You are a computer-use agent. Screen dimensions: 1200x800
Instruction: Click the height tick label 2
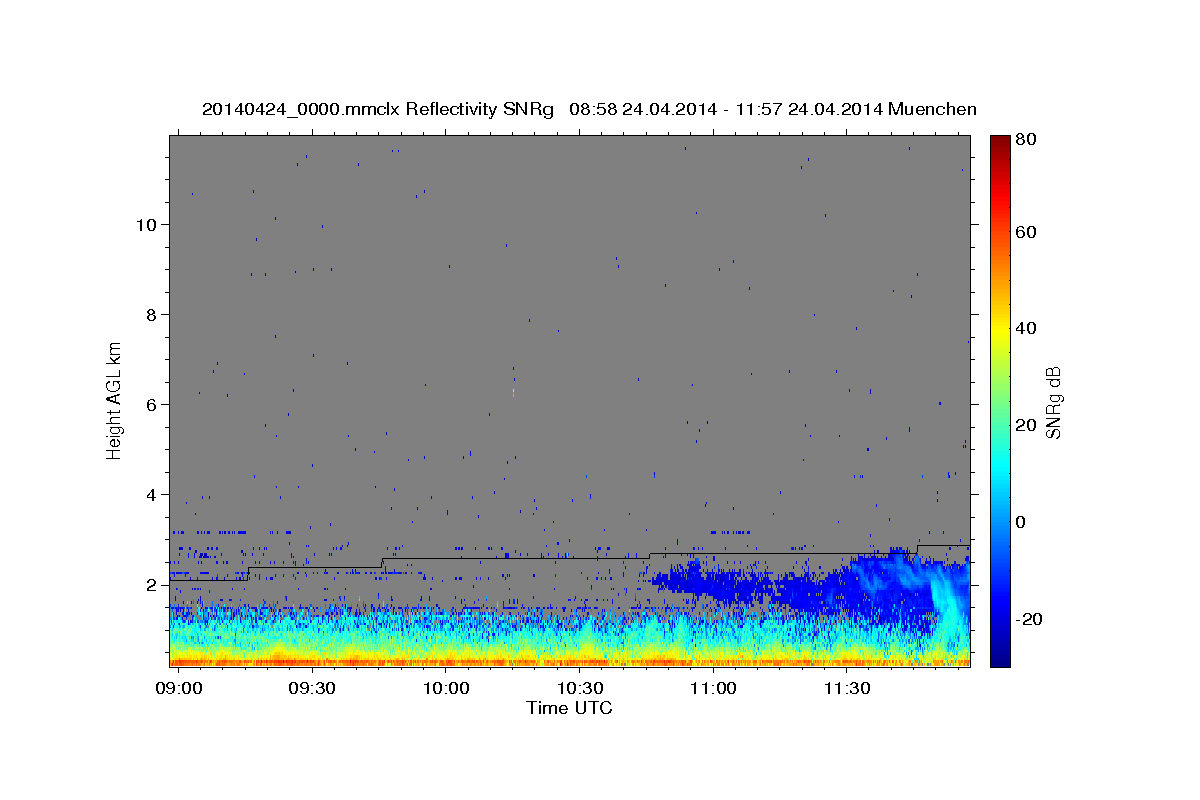click(151, 585)
